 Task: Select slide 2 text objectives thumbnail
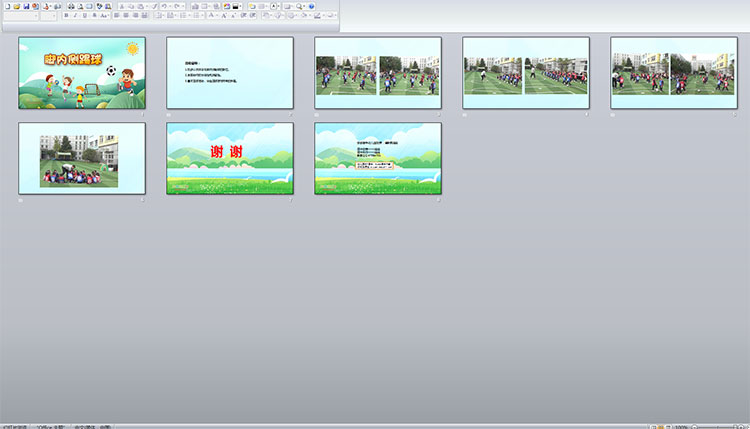tap(230, 73)
